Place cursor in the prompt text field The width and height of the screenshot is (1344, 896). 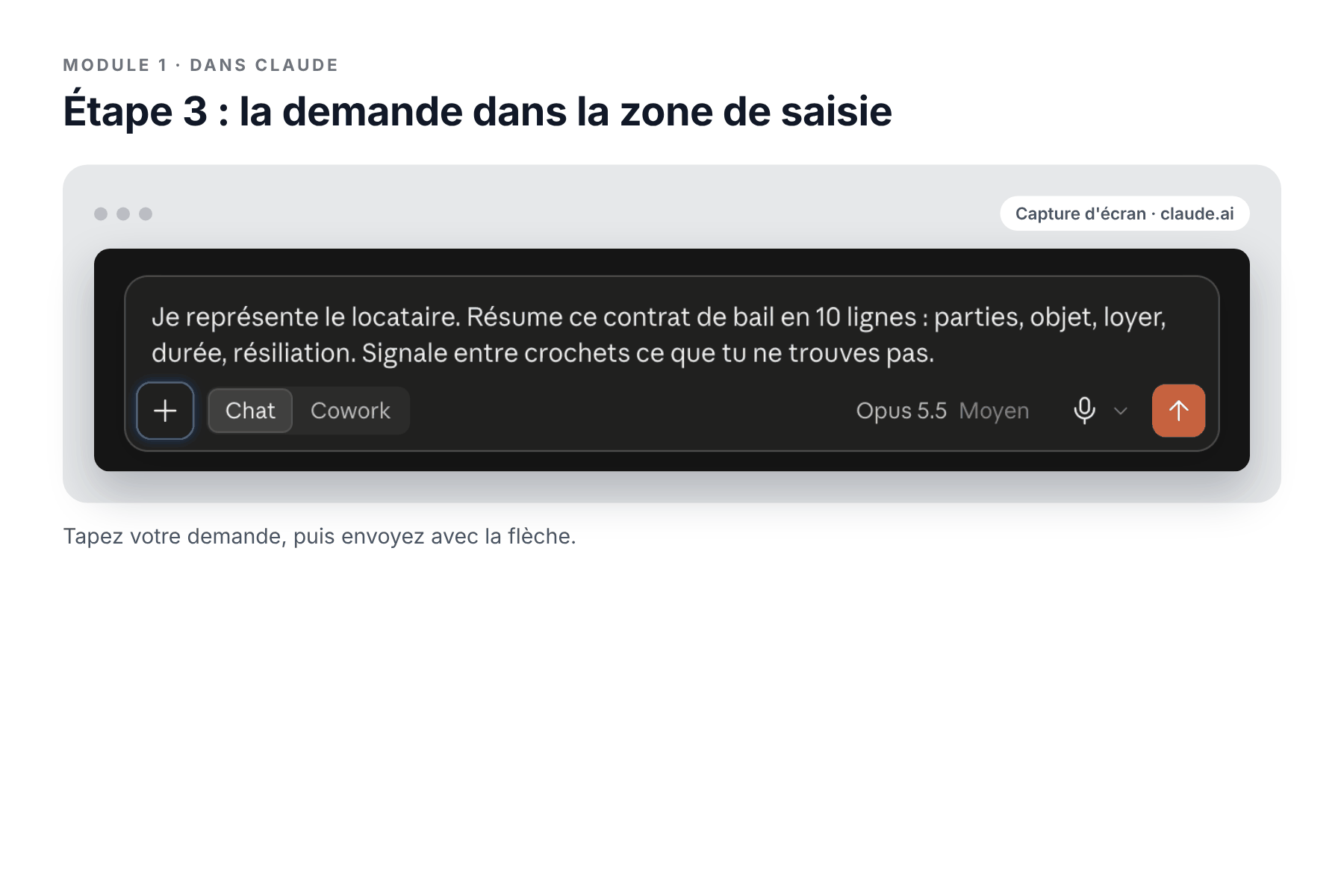[672, 335]
